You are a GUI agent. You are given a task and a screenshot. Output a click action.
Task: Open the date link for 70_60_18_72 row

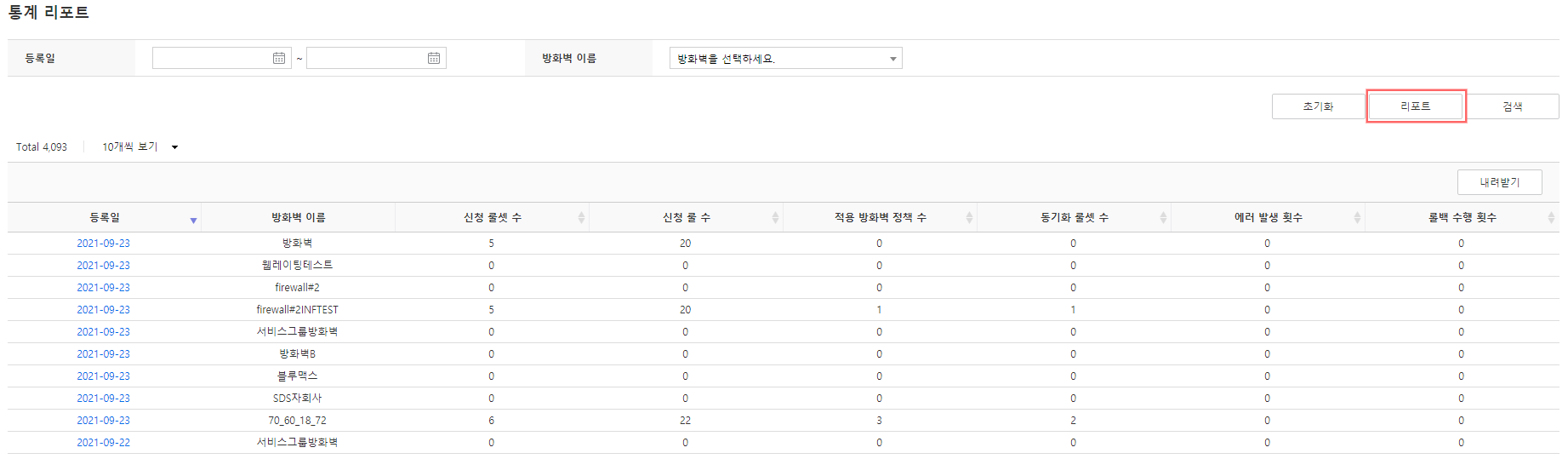[x=104, y=421]
